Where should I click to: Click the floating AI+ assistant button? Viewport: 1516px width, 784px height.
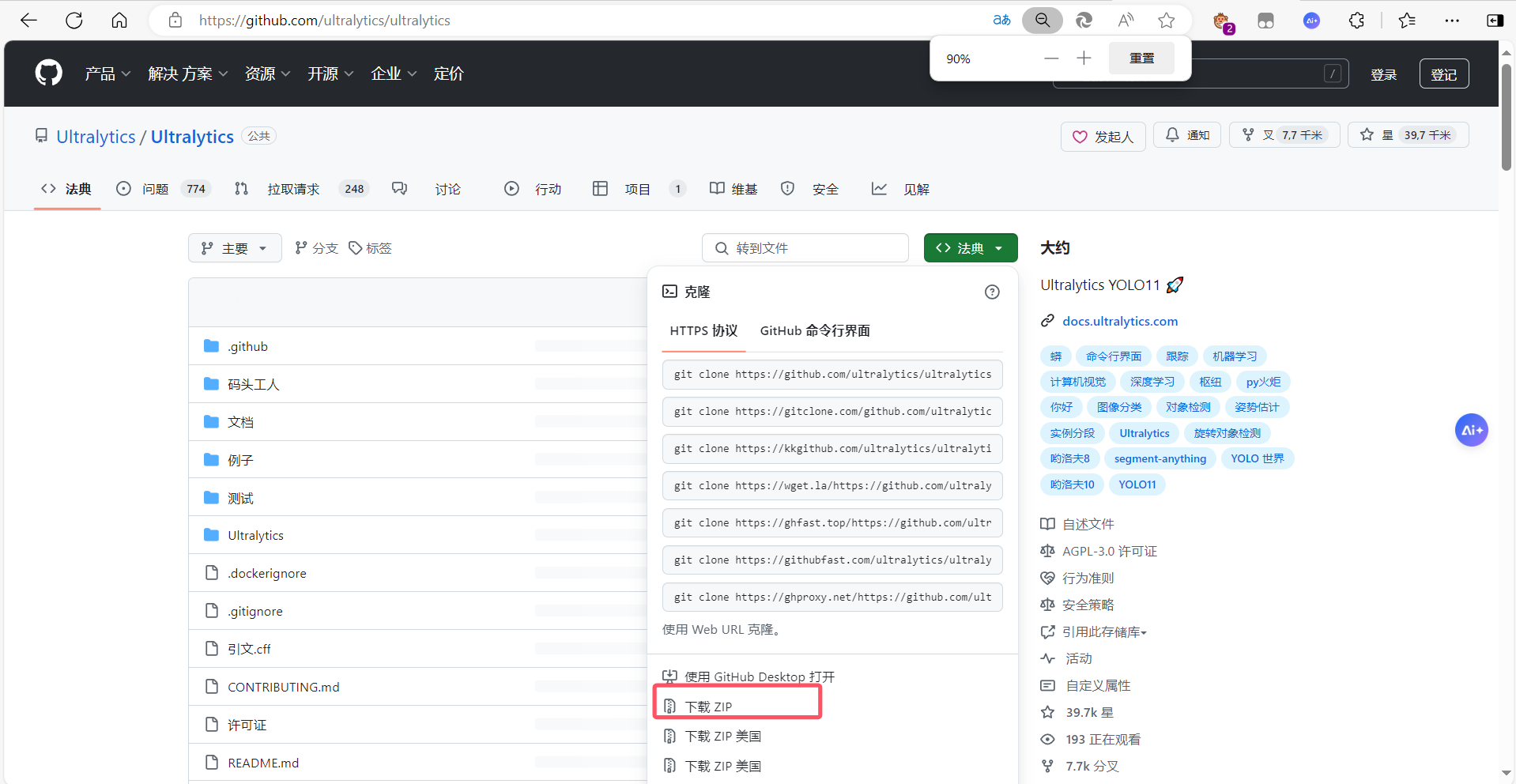click(1472, 430)
